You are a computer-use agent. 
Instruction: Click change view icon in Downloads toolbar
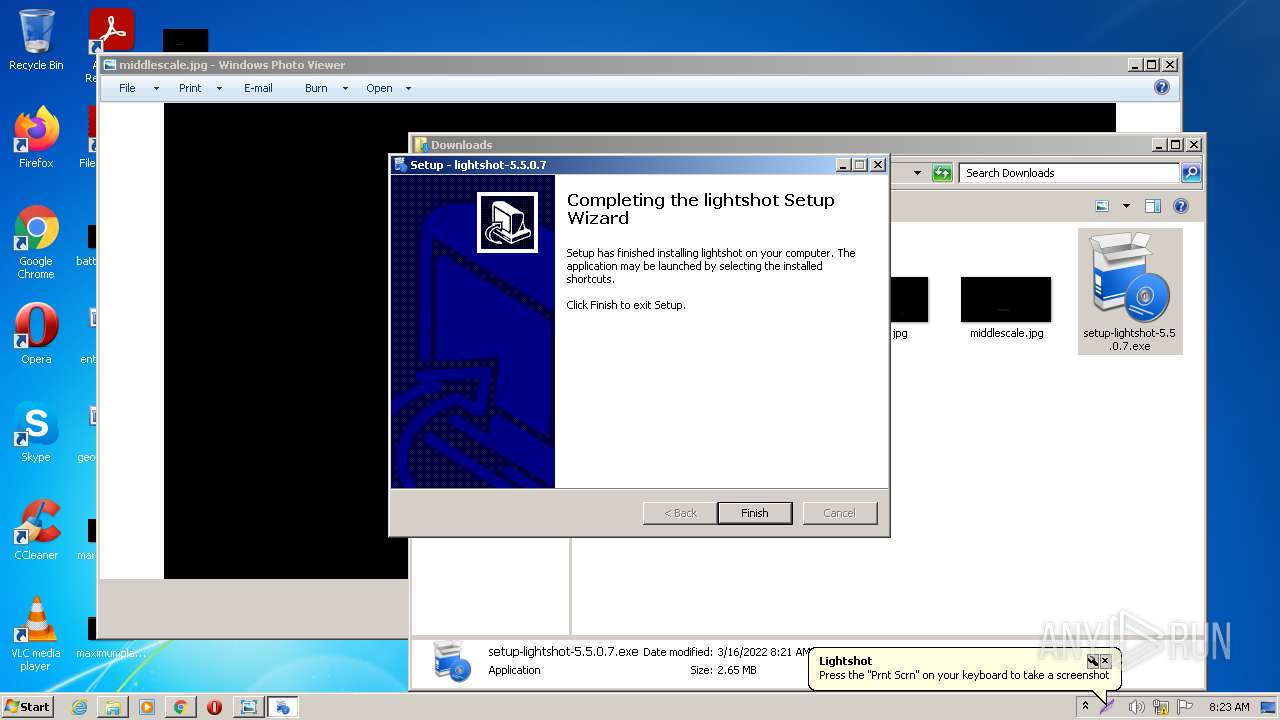(1102, 206)
